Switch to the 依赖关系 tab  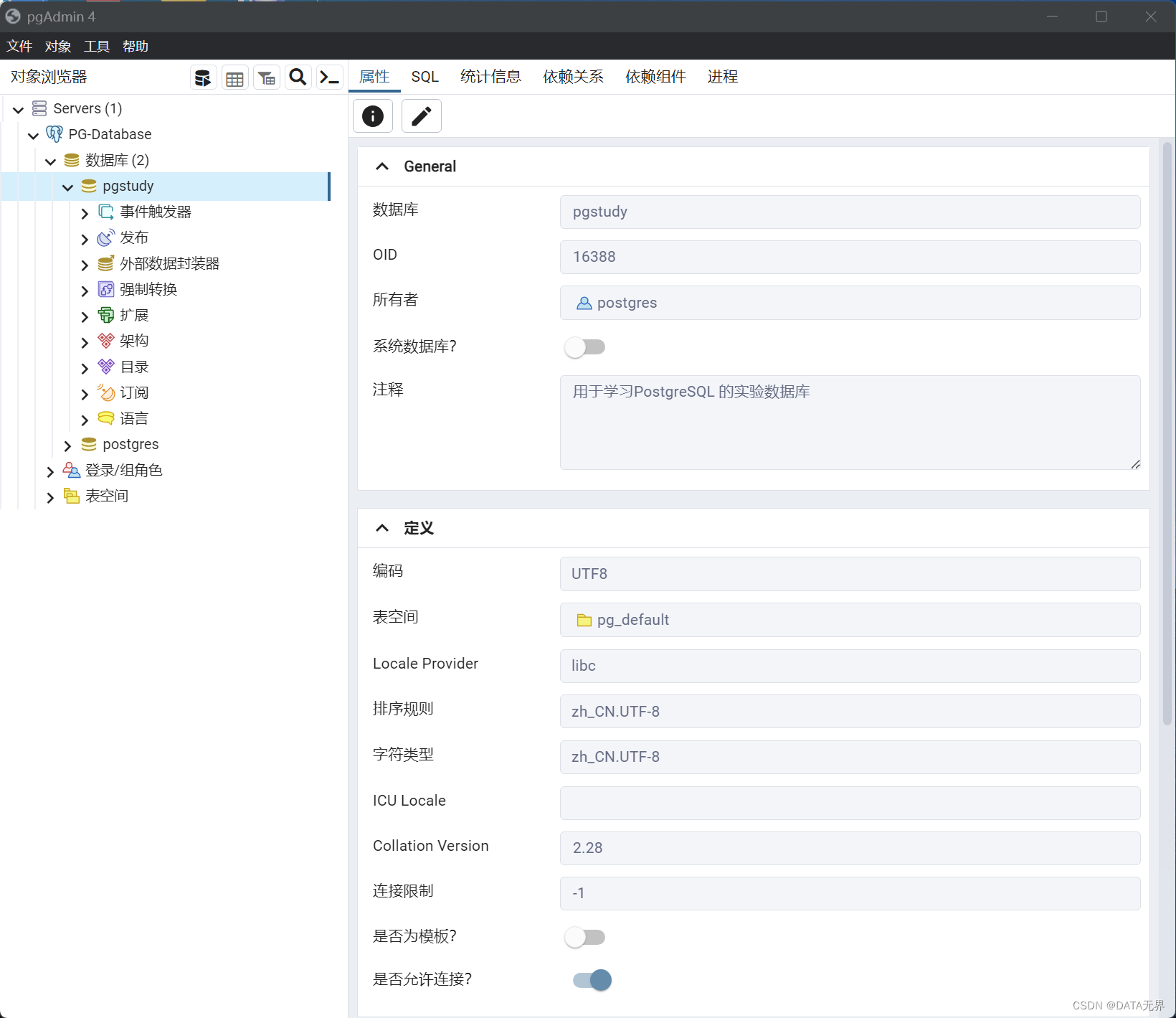tap(573, 77)
